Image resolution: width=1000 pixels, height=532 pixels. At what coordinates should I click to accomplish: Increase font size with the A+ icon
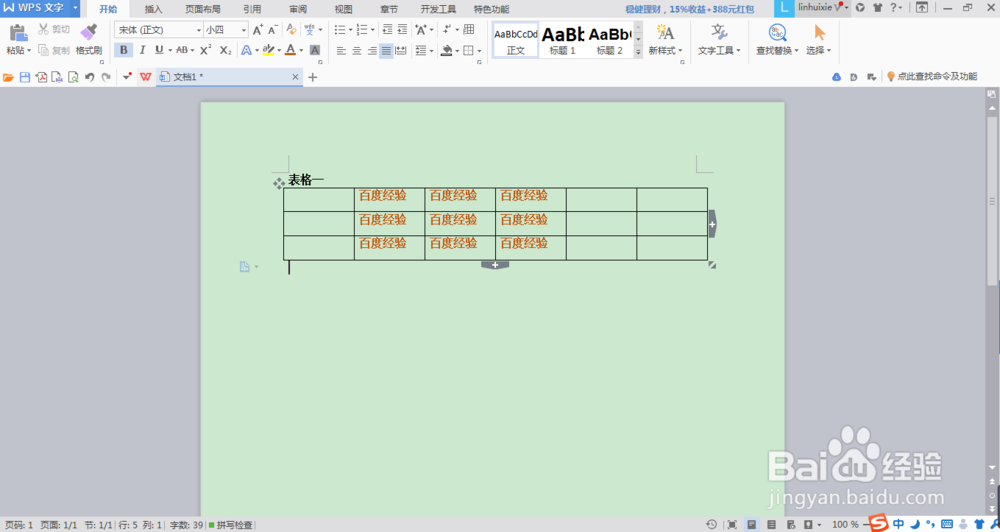pyautogui.click(x=257, y=30)
